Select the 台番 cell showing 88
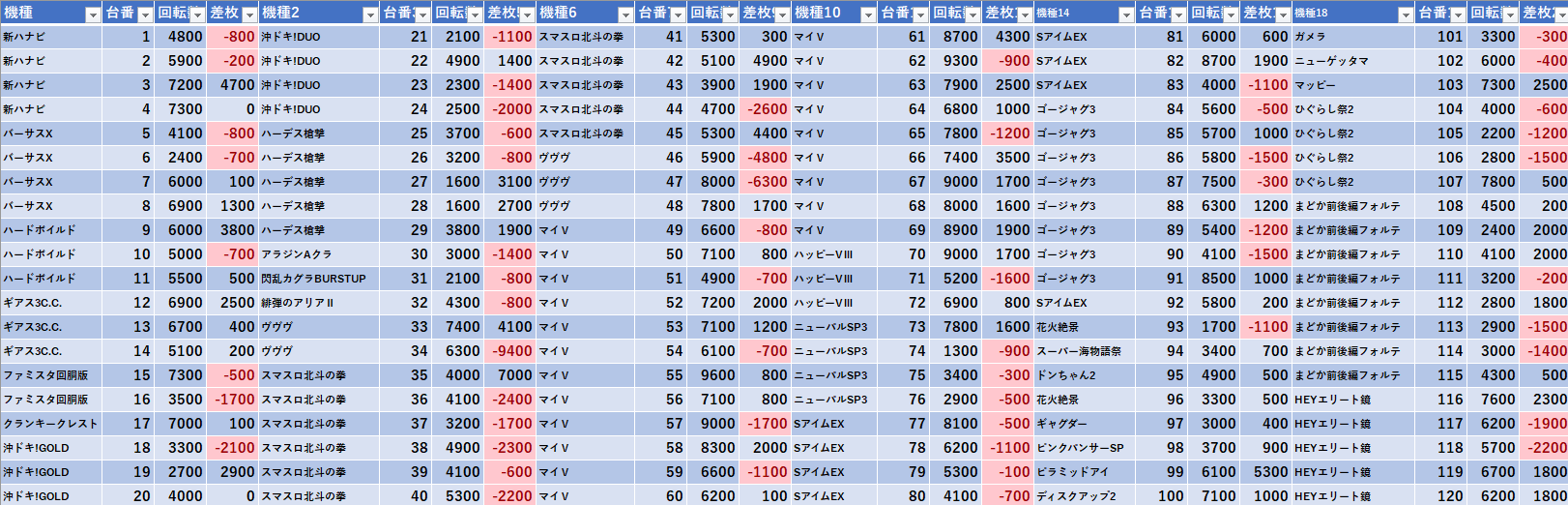Screen dimensions: 1568x505 [x=1162, y=206]
